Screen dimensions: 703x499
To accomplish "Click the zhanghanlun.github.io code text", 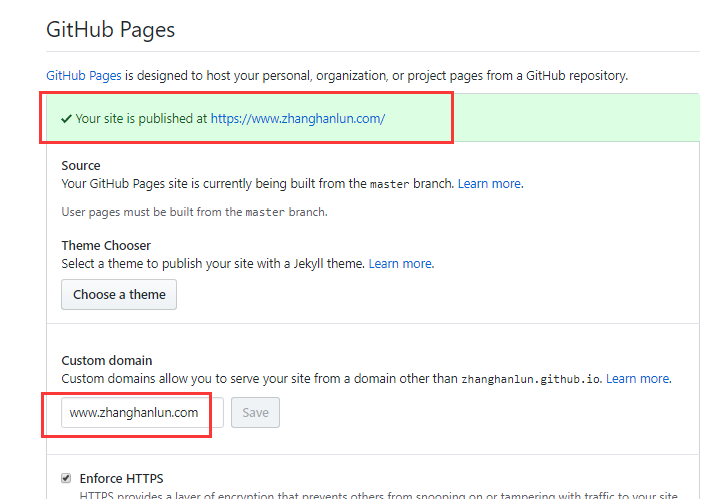I will [x=530, y=379].
